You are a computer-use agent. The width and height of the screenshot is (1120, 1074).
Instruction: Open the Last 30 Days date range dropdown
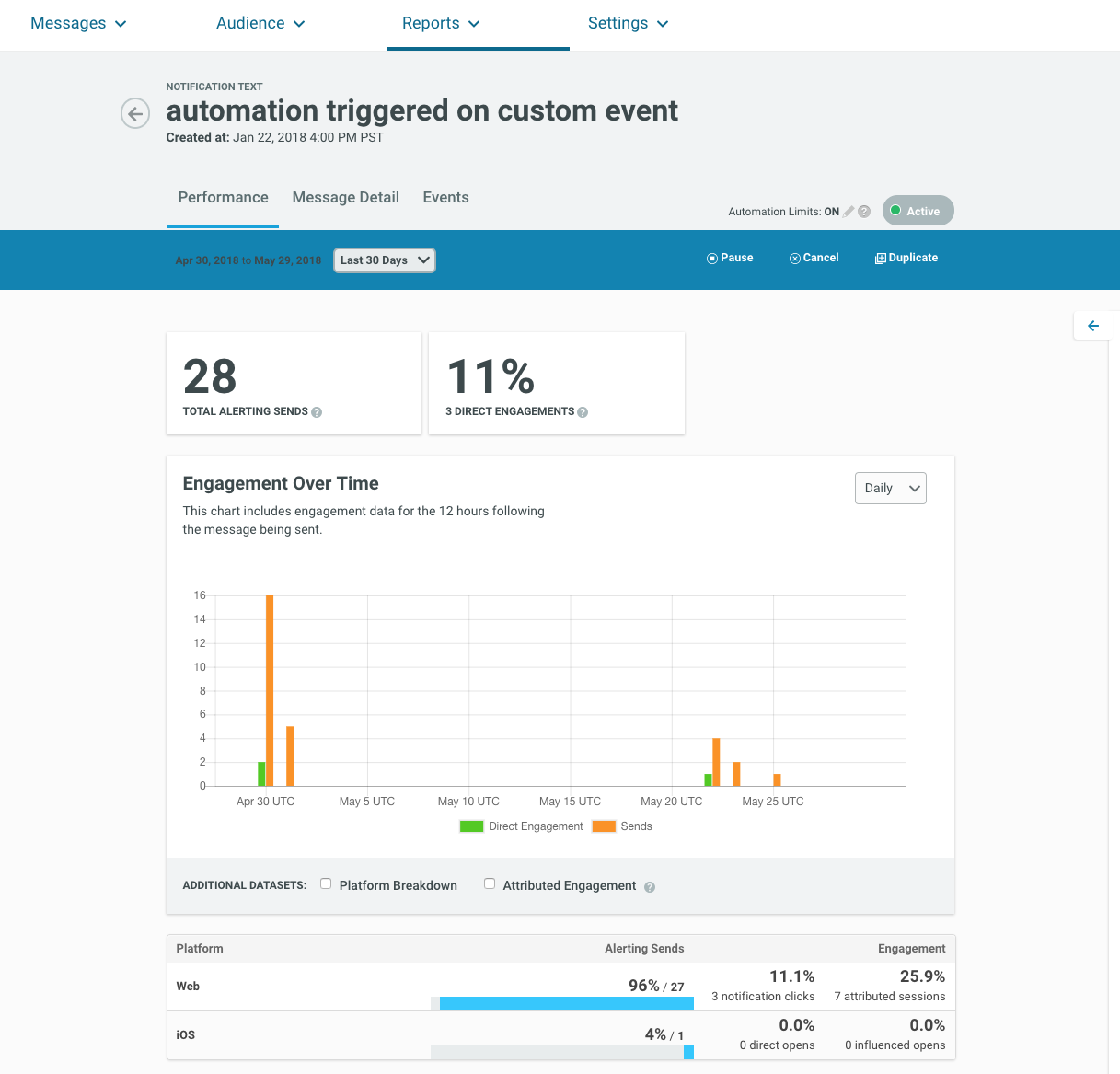click(x=385, y=260)
